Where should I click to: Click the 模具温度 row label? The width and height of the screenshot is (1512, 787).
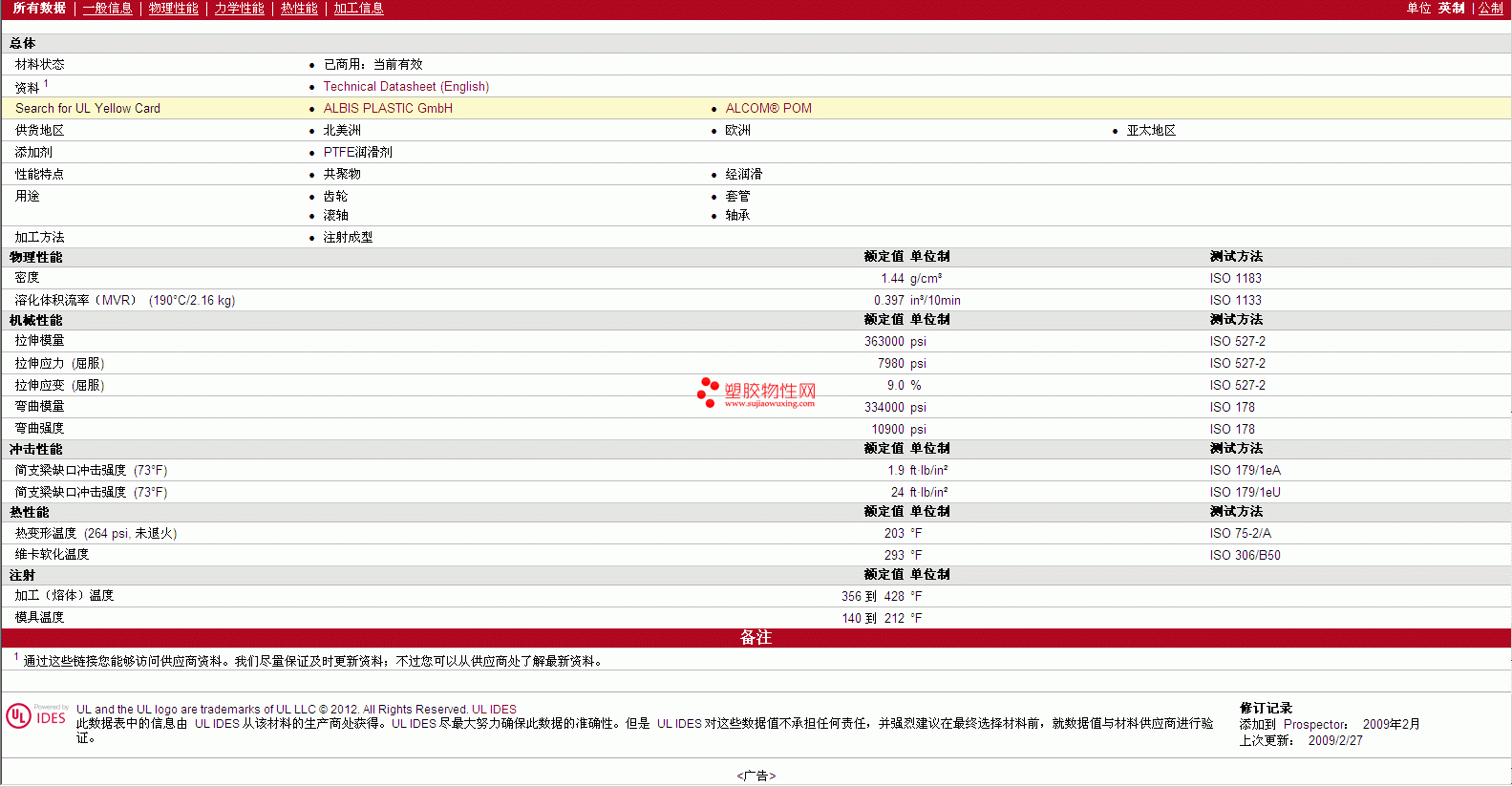point(40,617)
